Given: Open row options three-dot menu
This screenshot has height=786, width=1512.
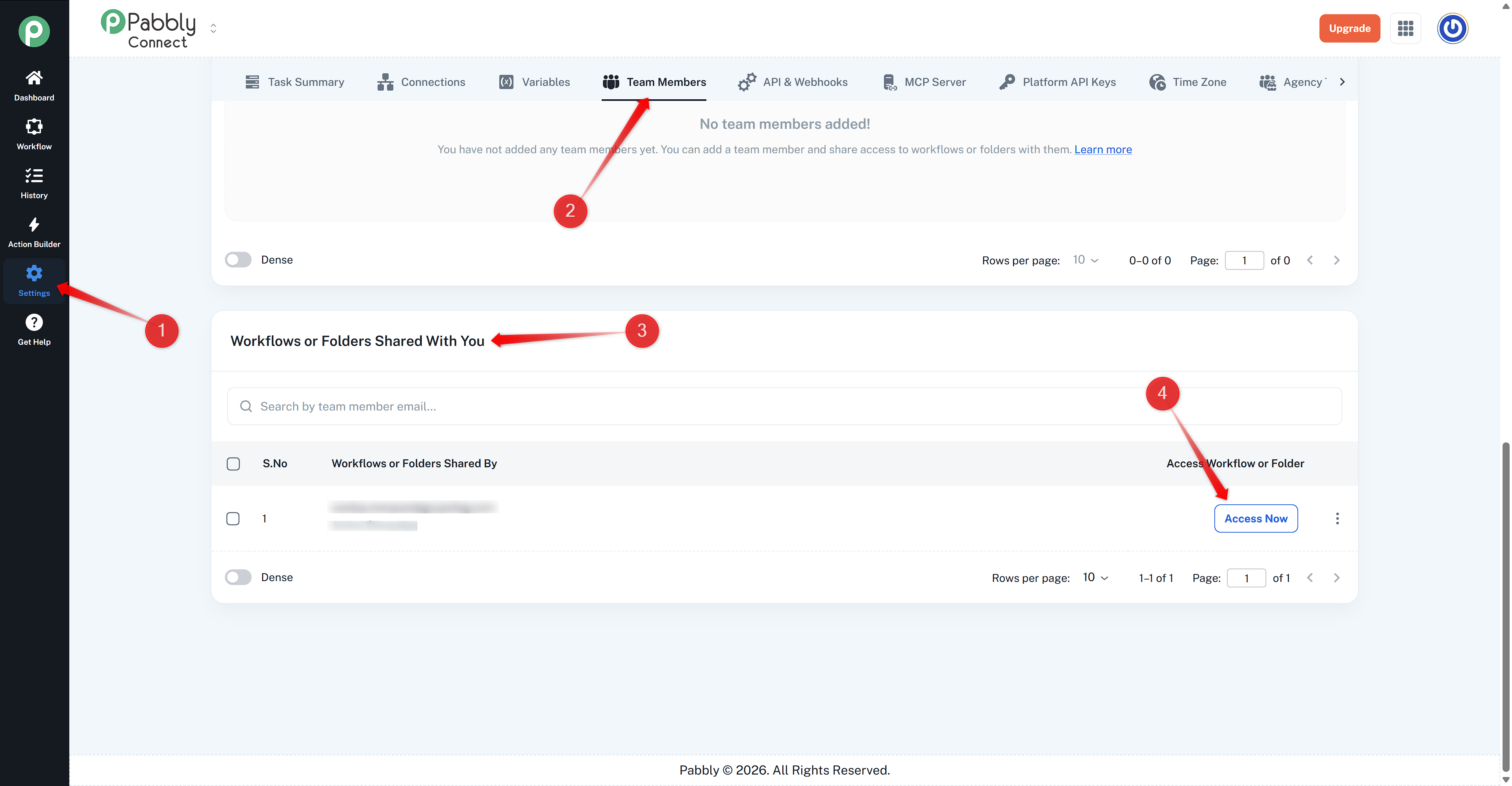Looking at the screenshot, I should 1337,518.
